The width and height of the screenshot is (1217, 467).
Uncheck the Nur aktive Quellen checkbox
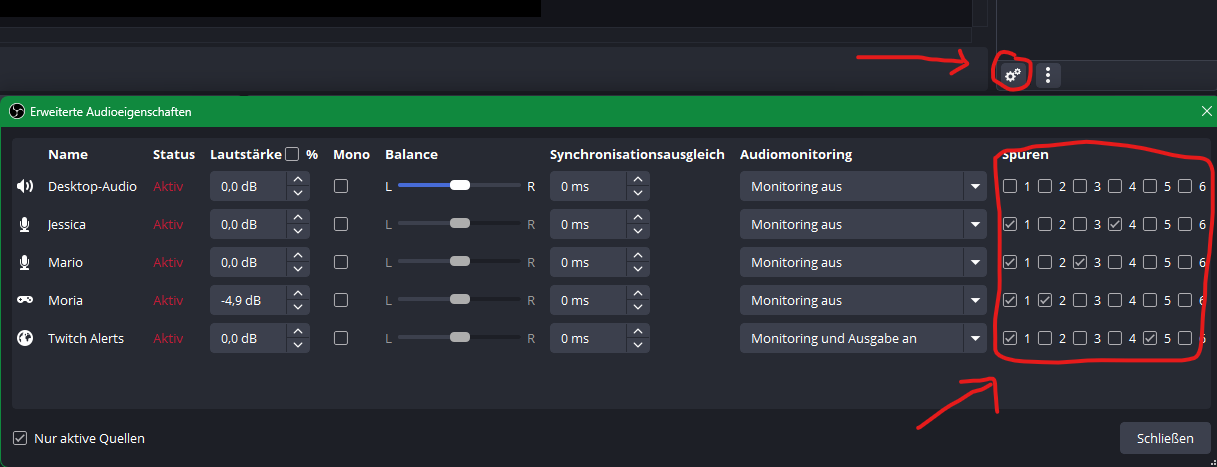pyautogui.click(x=20, y=438)
